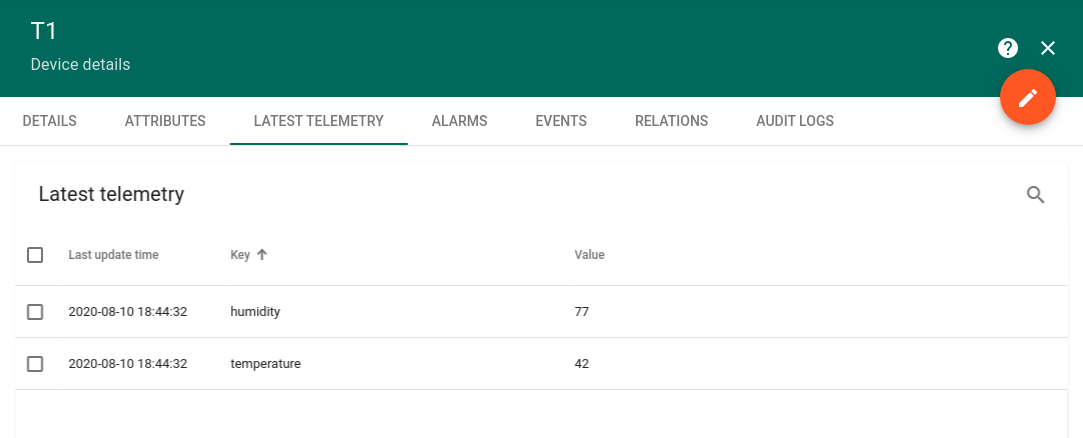Check the select-all telemetry checkbox

pyautogui.click(x=35, y=255)
